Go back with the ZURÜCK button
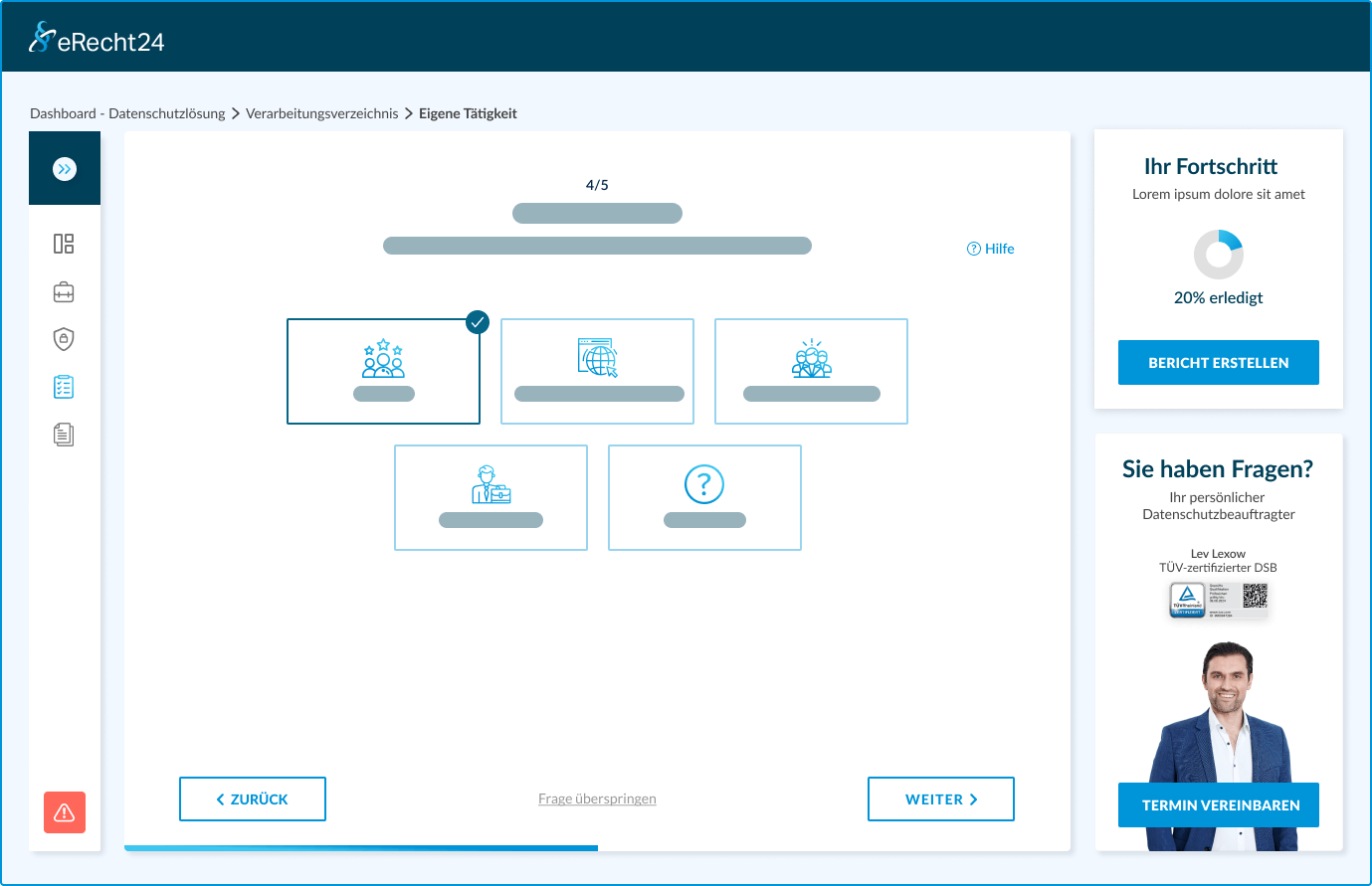The height and width of the screenshot is (886, 1372). click(x=253, y=799)
